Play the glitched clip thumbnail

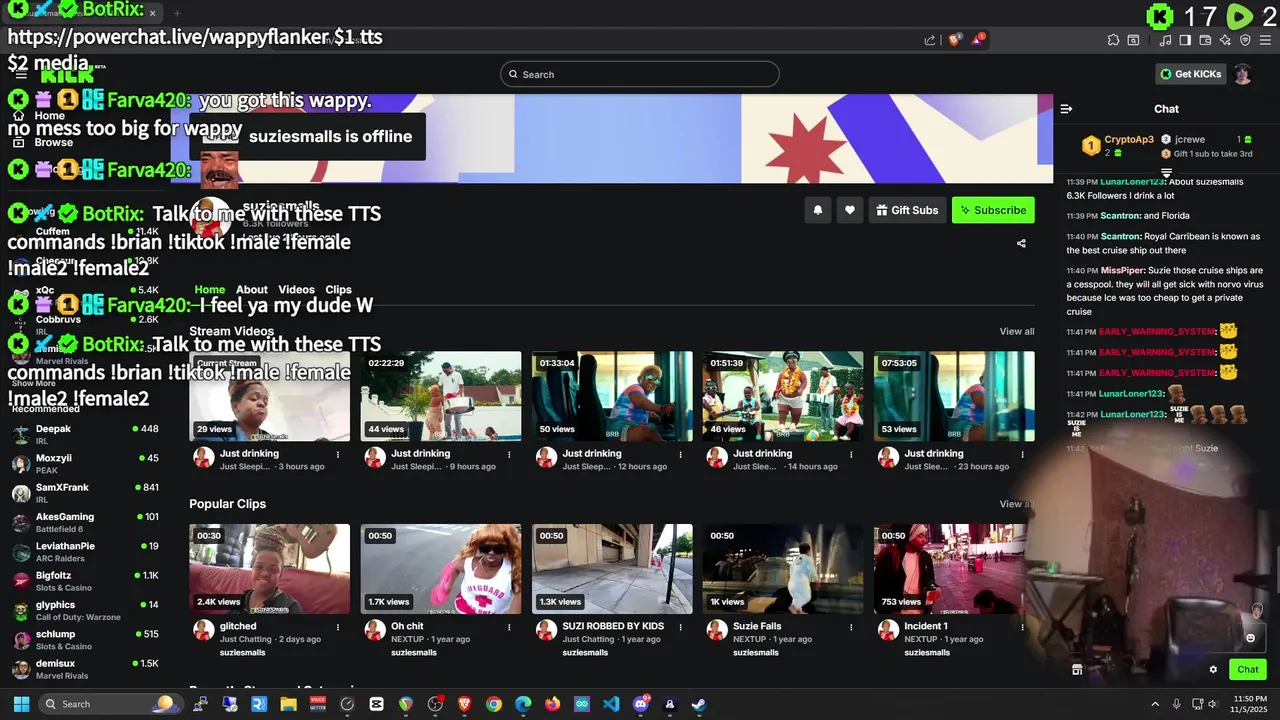(270, 569)
